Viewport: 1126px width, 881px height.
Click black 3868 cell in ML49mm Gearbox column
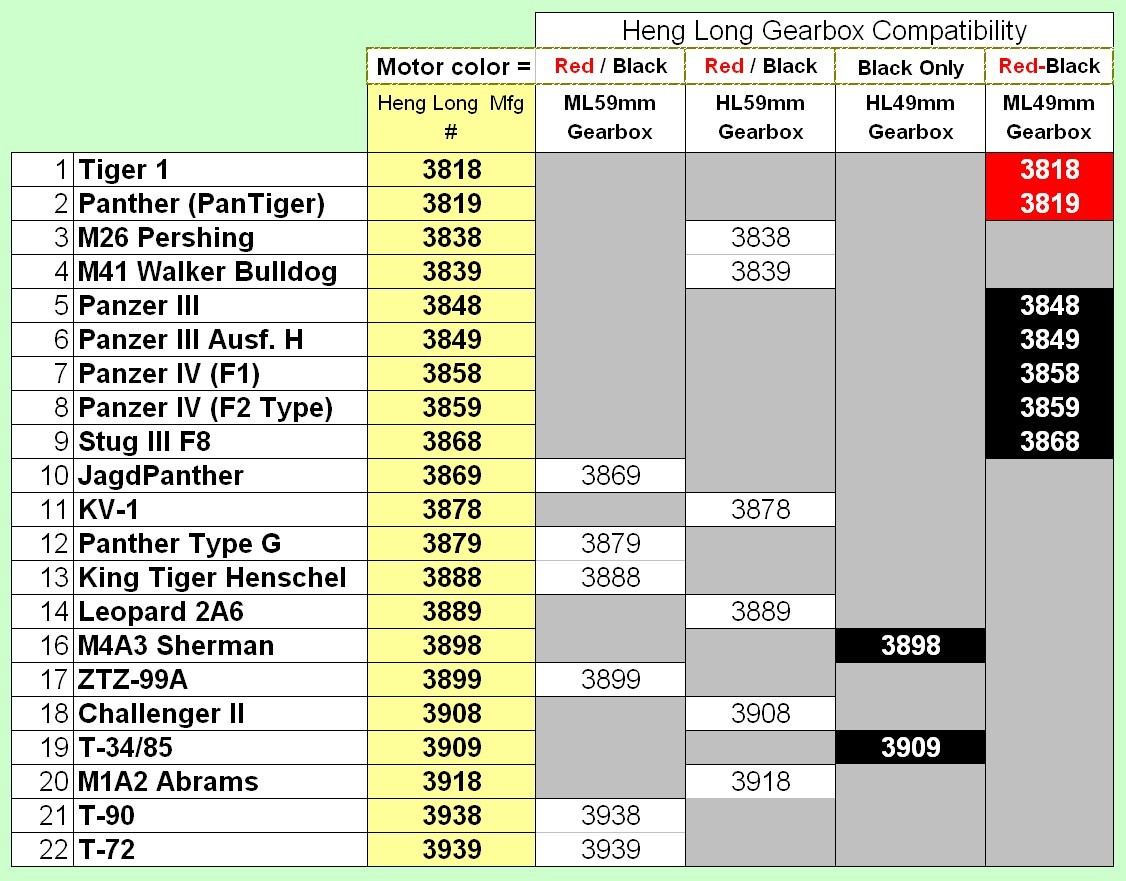click(x=1049, y=441)
